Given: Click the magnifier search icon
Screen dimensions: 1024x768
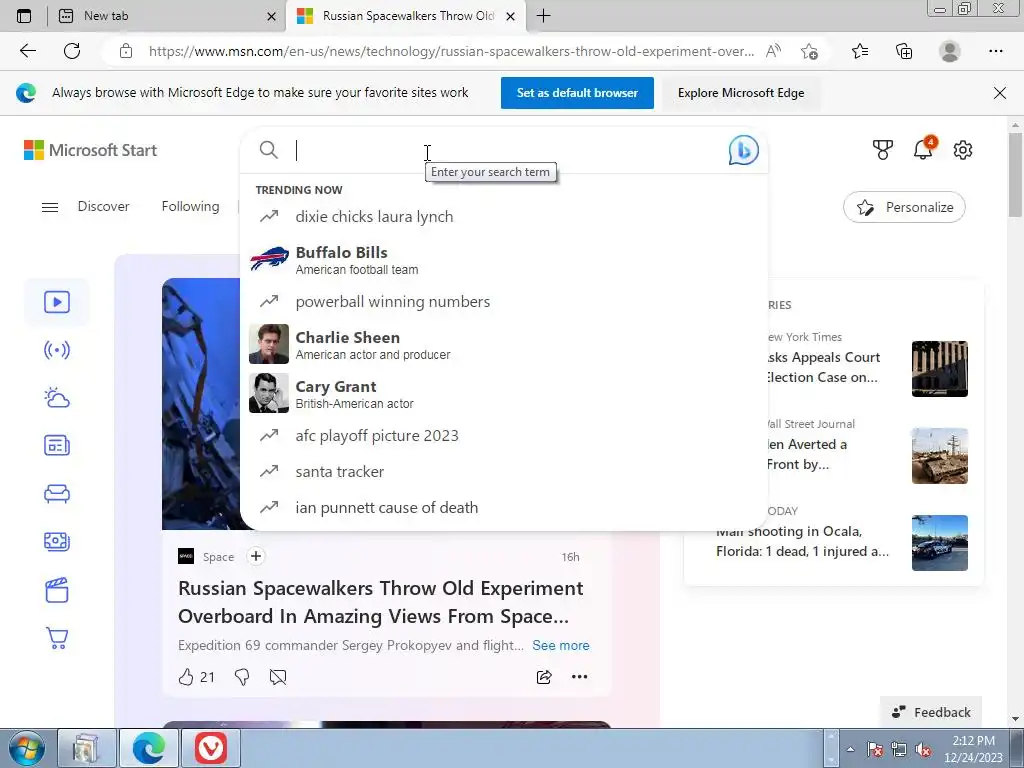Looking at the screenshot, I should [268, 150].
